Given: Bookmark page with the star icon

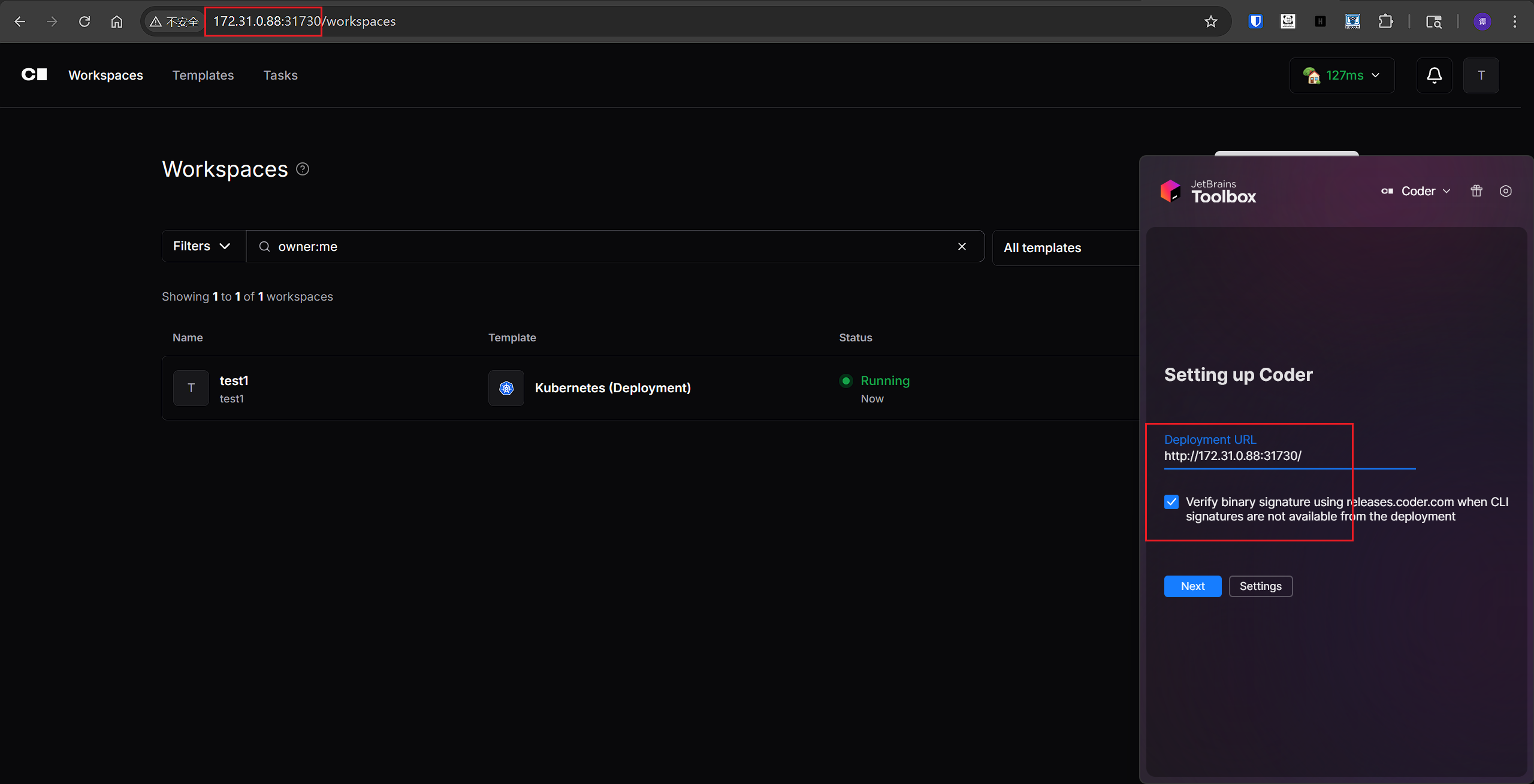Looking at the screenshot, I should (1210, 22).
